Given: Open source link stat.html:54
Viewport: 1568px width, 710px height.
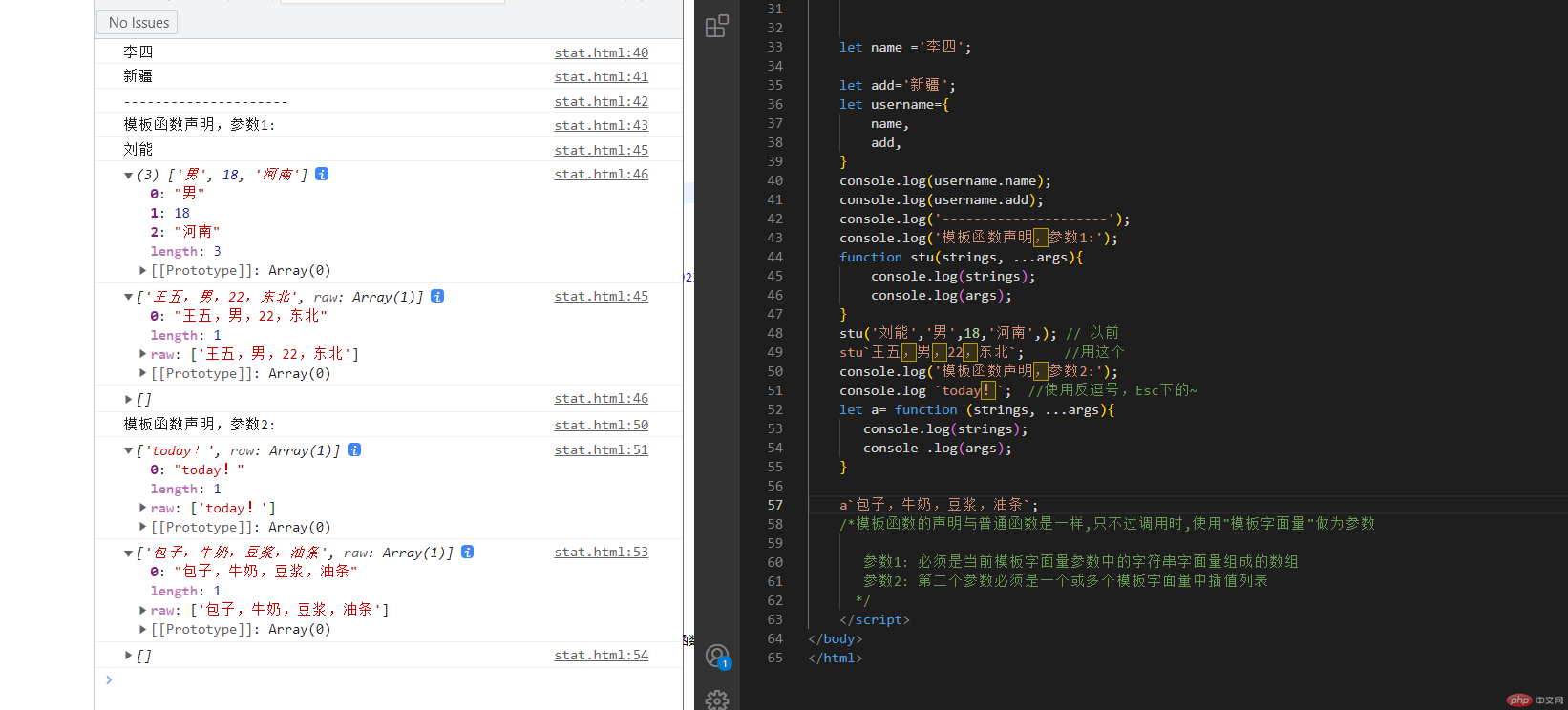Looking at the screenshot, I should pyautogui.click(x=602, y=655).
